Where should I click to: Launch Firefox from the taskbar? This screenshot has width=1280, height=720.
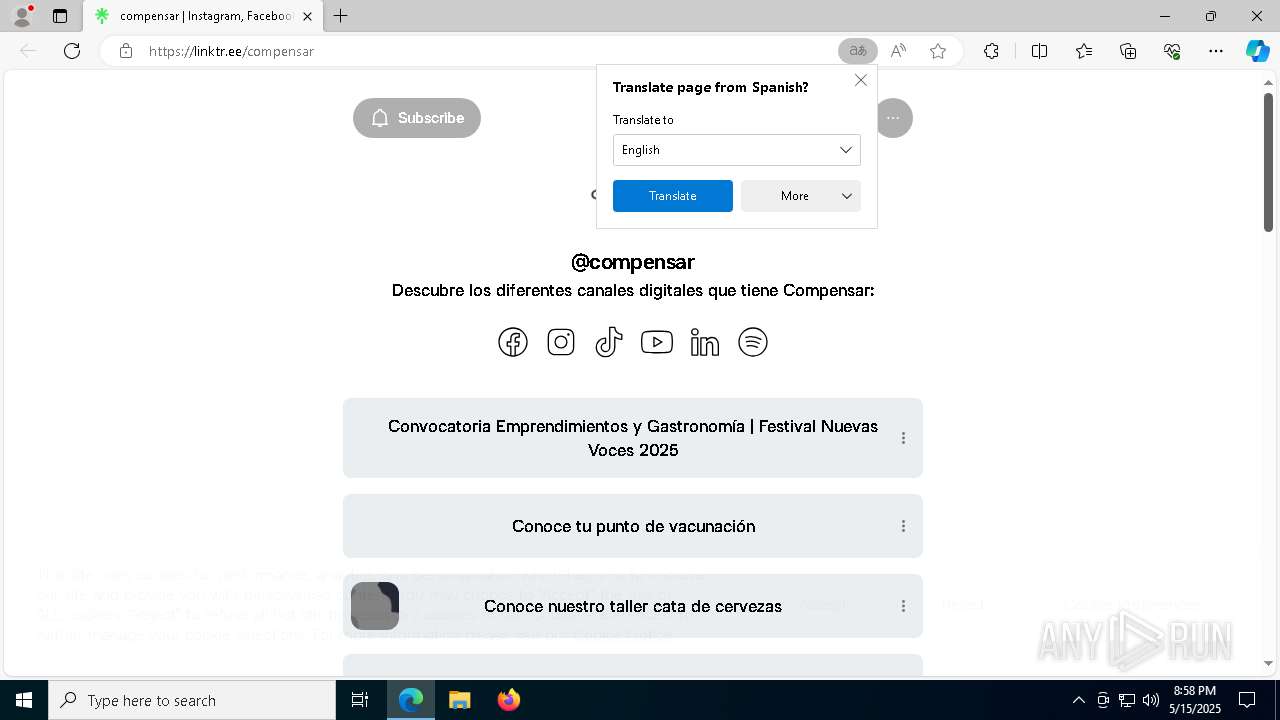pyautogui.click(x=509, y=700)
